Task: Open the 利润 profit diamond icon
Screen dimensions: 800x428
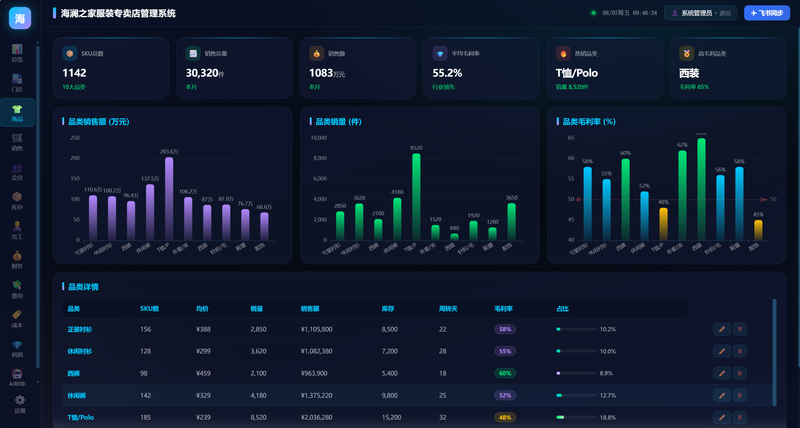Action: click(17, 348)
